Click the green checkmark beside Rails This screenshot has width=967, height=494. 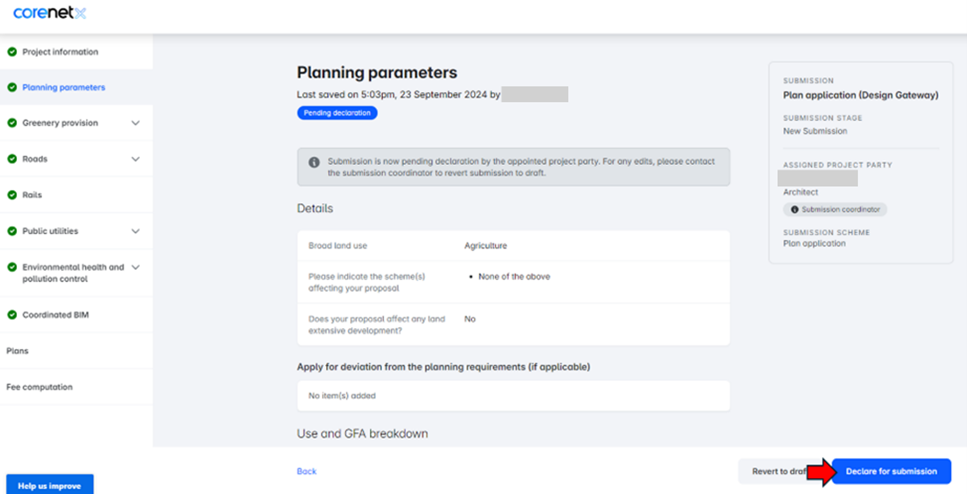coord(12,195)
